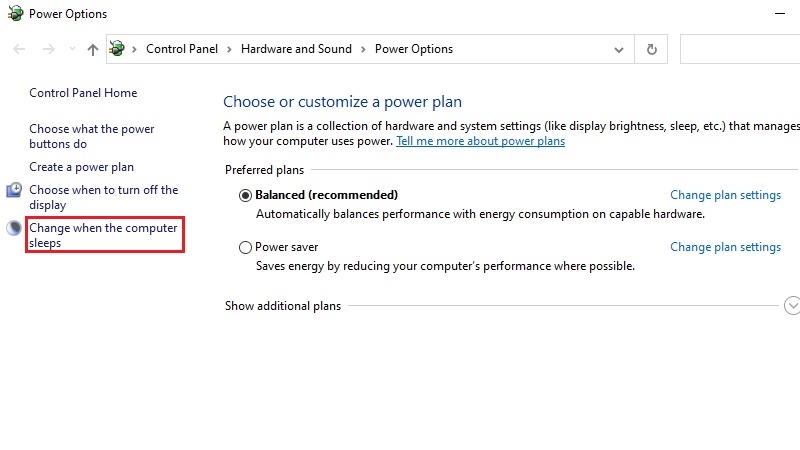Expand the chevron after Control Panel breadcrumb

(x=230, y=49)
